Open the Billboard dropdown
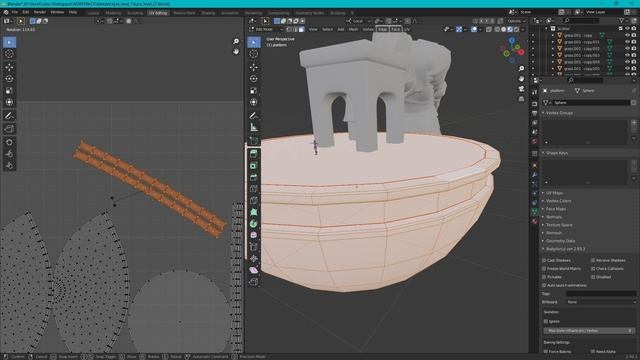This screenshot has height=360, width=640. tap(601, 302)
